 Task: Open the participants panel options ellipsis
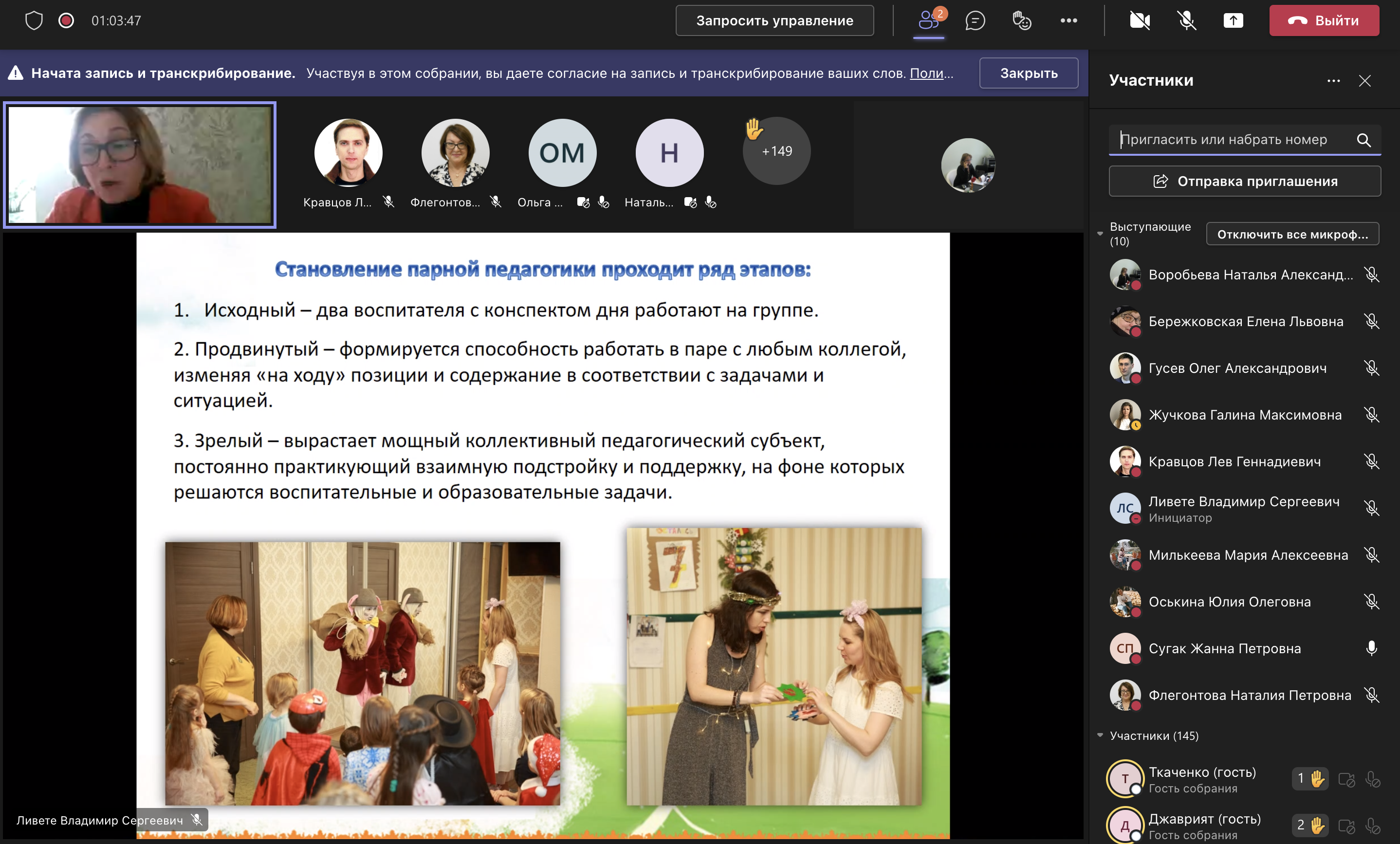[x=1333, y=81]
